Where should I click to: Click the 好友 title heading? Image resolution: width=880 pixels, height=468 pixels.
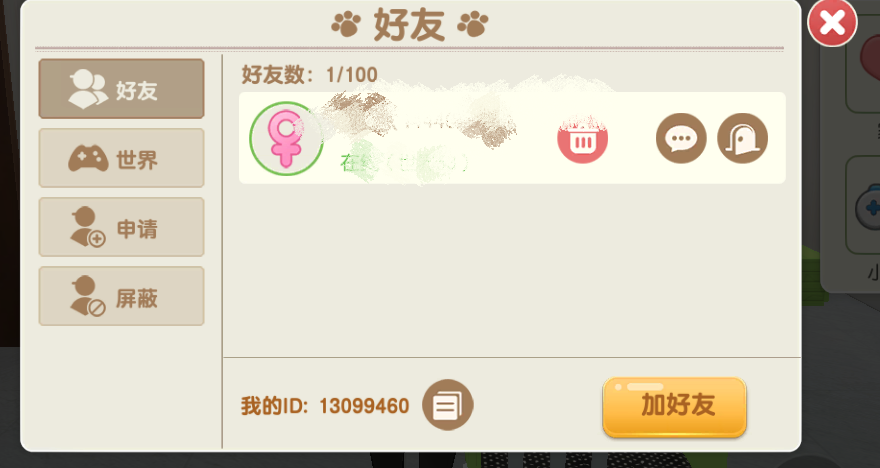pos(409,25)
